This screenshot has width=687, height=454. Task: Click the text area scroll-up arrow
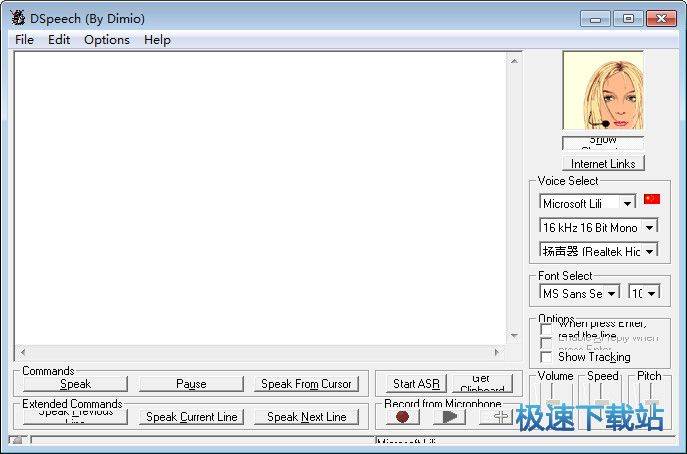(516, 61)
